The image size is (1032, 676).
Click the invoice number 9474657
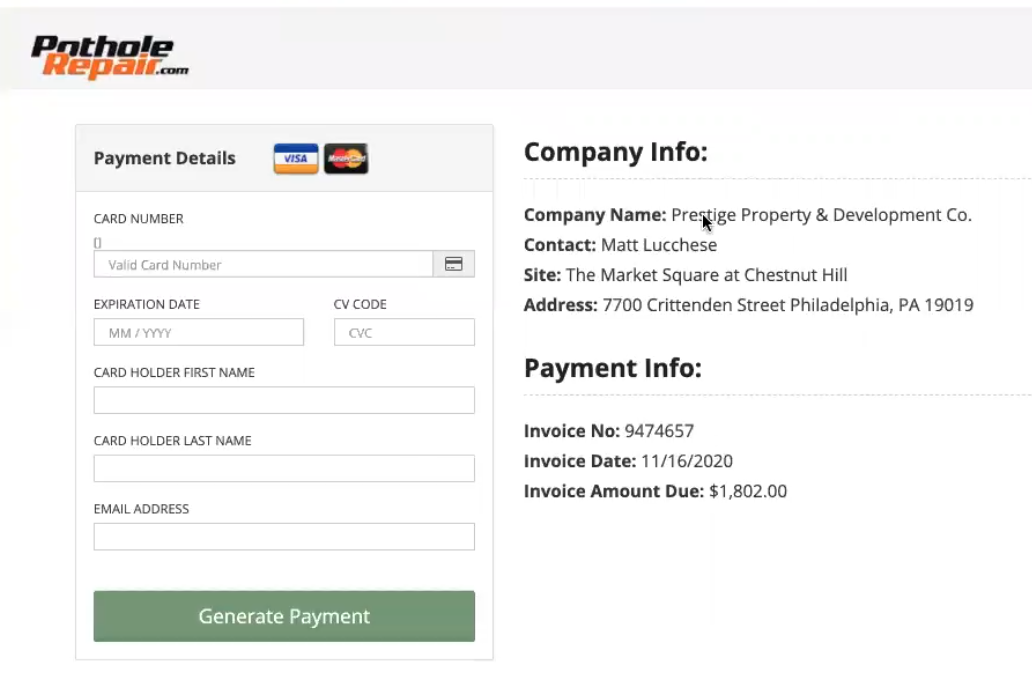(x=659, y=431)
